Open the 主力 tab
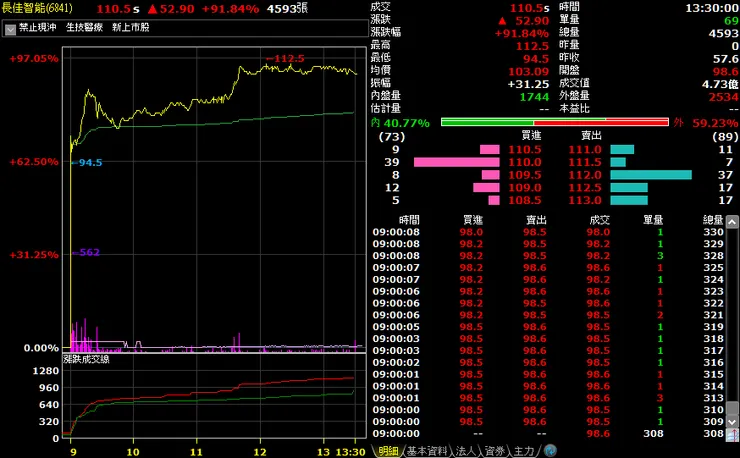 tap(523, 451)
